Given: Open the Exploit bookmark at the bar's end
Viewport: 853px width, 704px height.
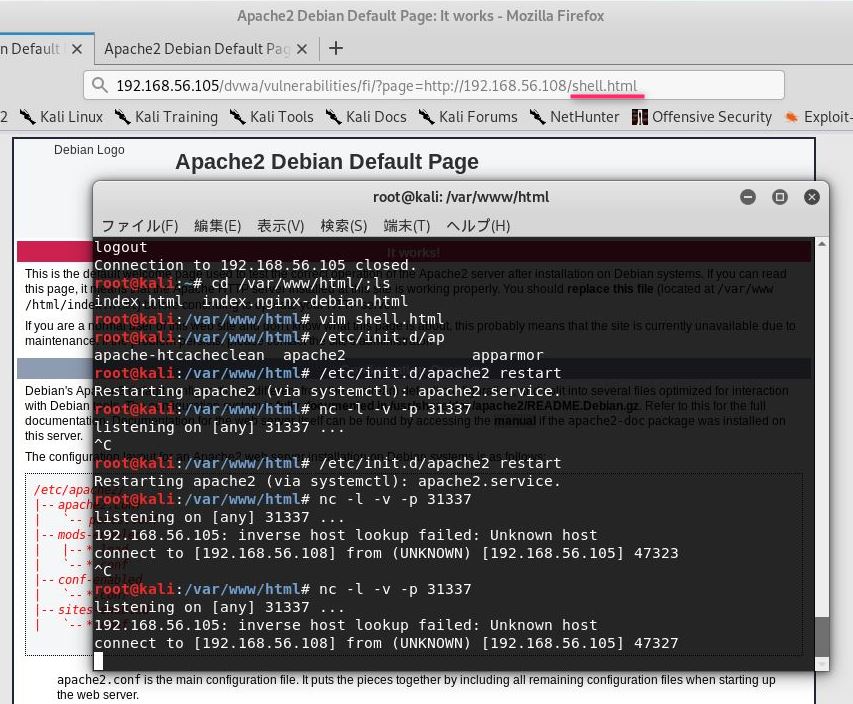Looking at the screenshot, I should 818,117.
